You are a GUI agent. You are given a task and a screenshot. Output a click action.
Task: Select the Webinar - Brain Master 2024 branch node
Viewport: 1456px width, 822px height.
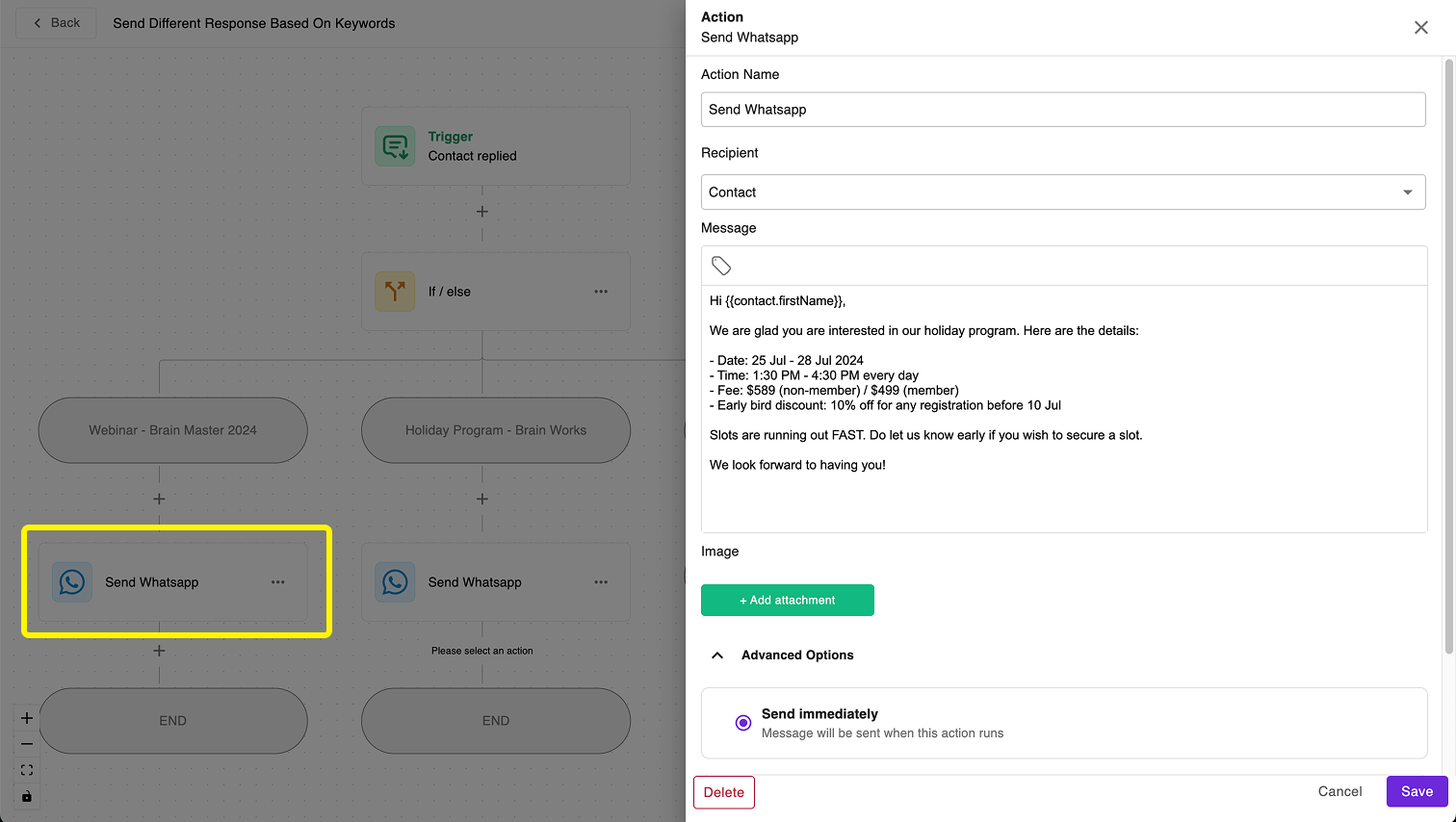[172, 430]
